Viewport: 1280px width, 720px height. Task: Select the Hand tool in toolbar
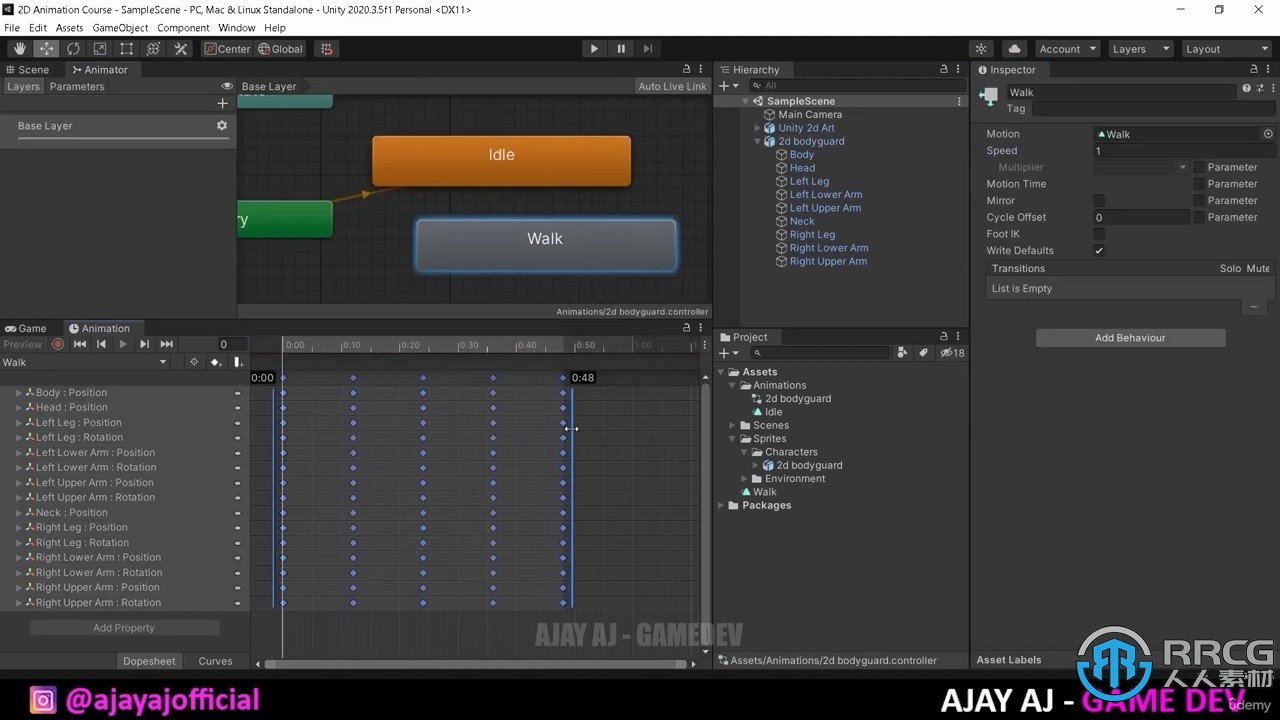[x=20, y=49]
